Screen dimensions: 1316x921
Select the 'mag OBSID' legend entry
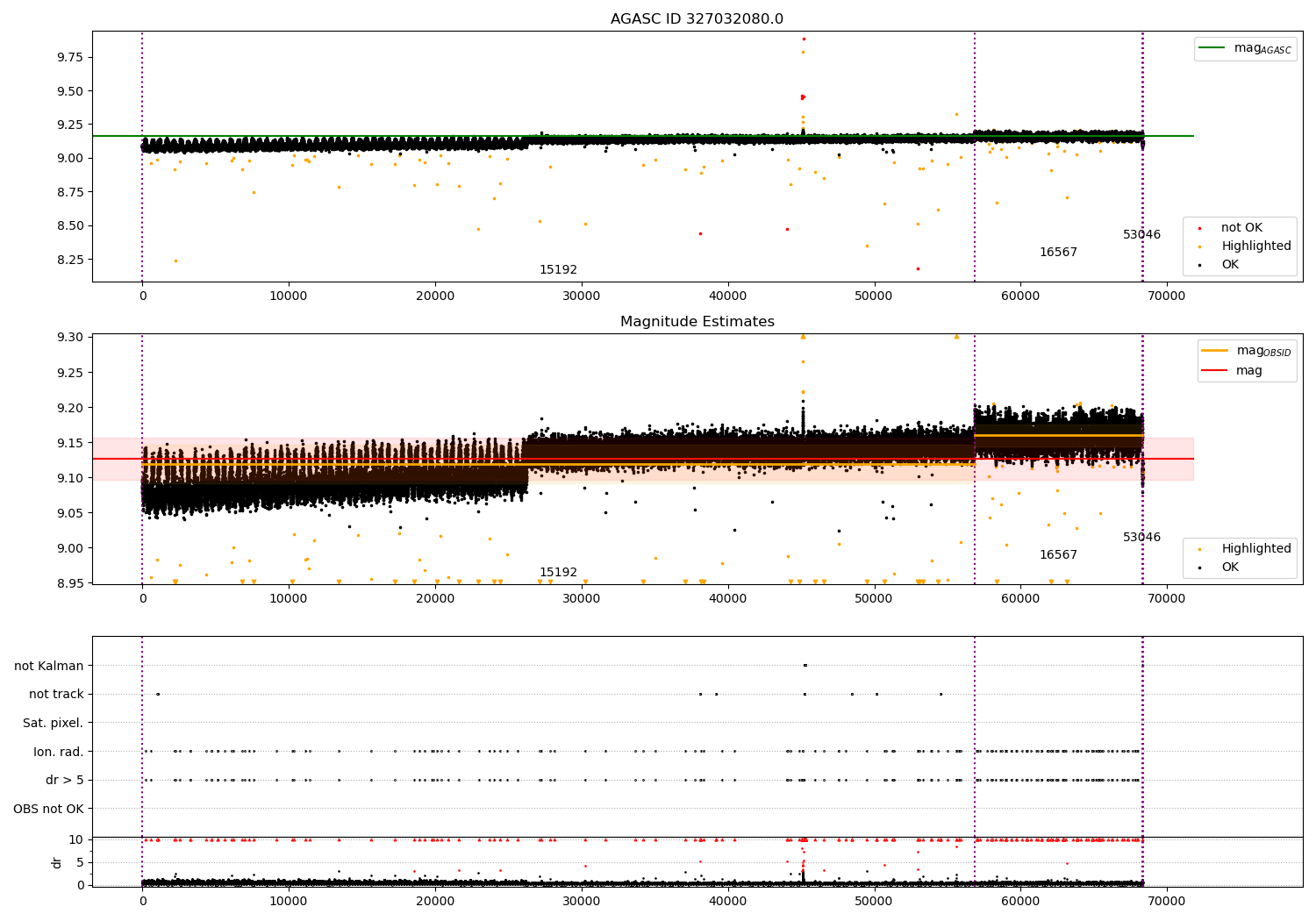(1247, 351)
